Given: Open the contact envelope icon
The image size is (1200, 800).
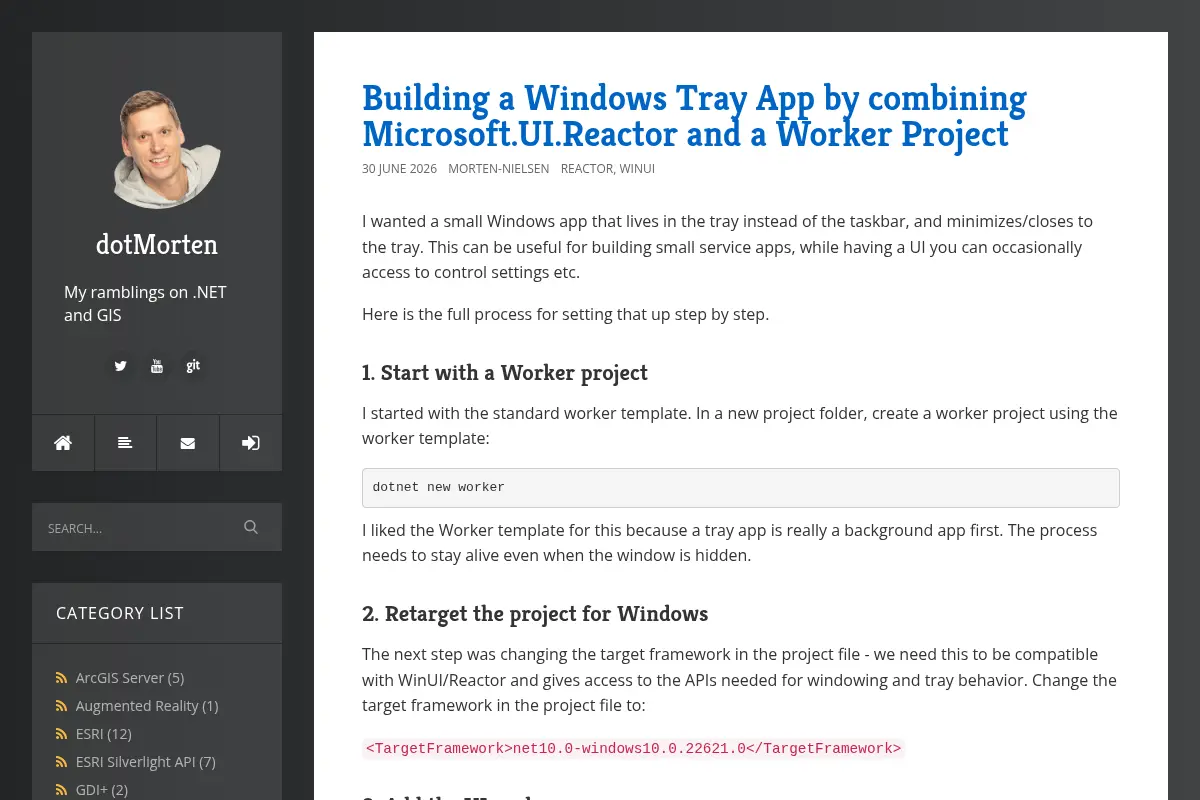Looking at the screenshot, I should (x=188, y=443).
